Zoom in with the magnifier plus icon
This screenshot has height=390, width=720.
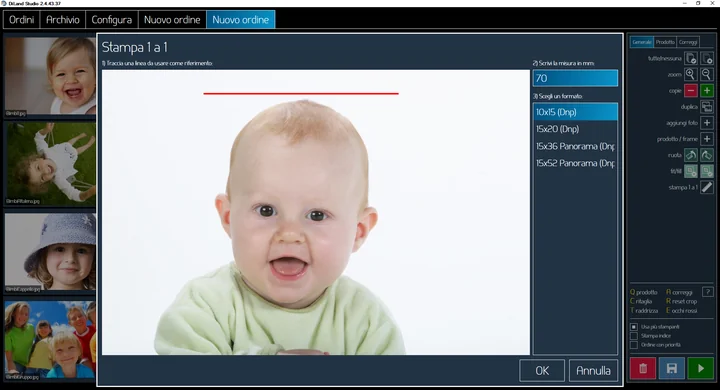(691, 74)
